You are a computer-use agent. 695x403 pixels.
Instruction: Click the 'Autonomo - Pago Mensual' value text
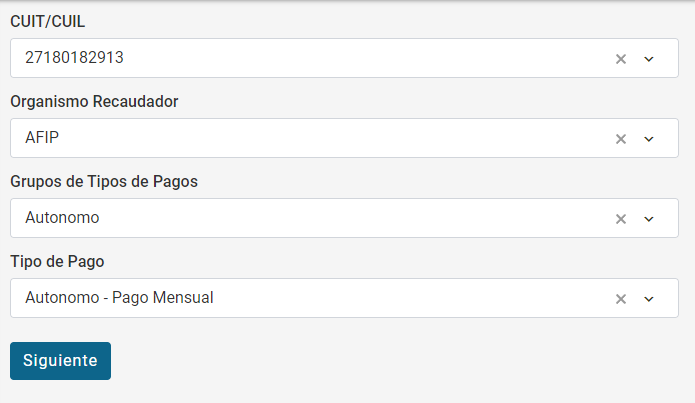click(x=119, y=298)
